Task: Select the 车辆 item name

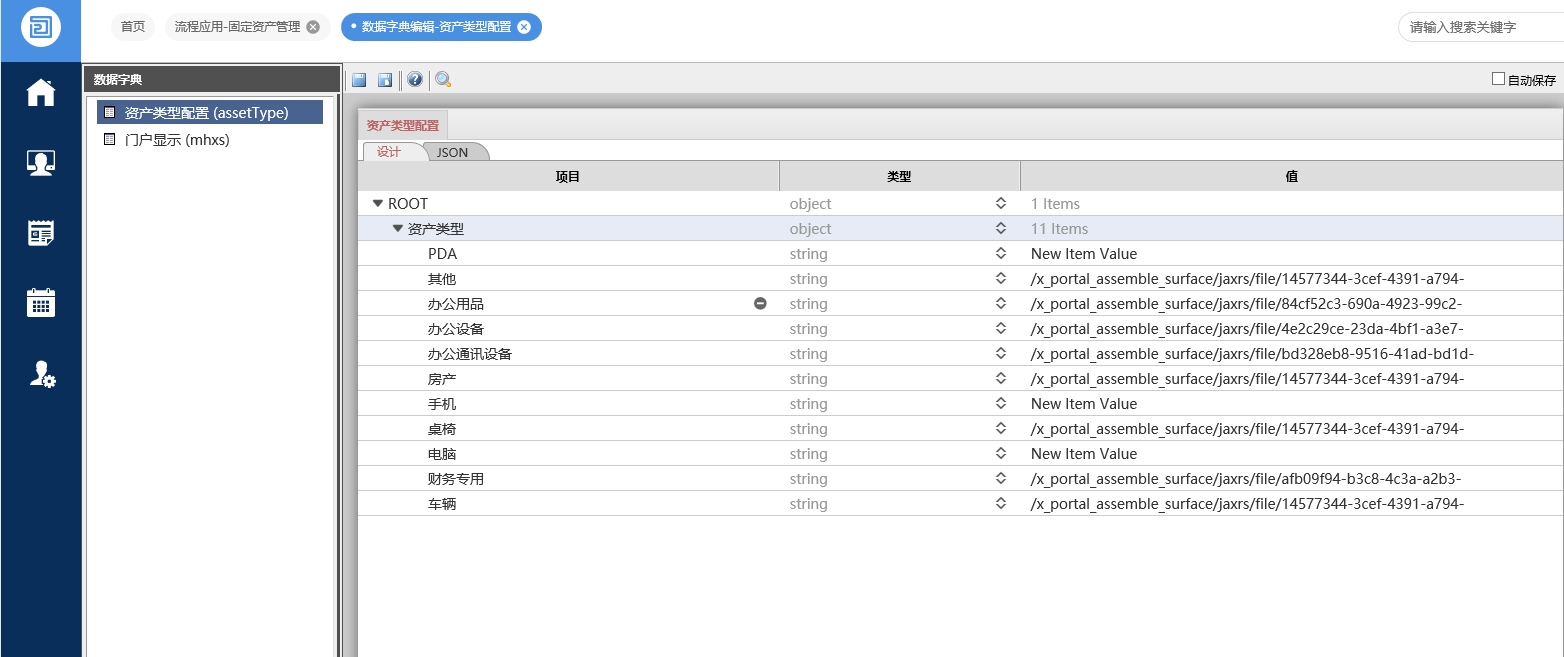Action: point(442,504)
